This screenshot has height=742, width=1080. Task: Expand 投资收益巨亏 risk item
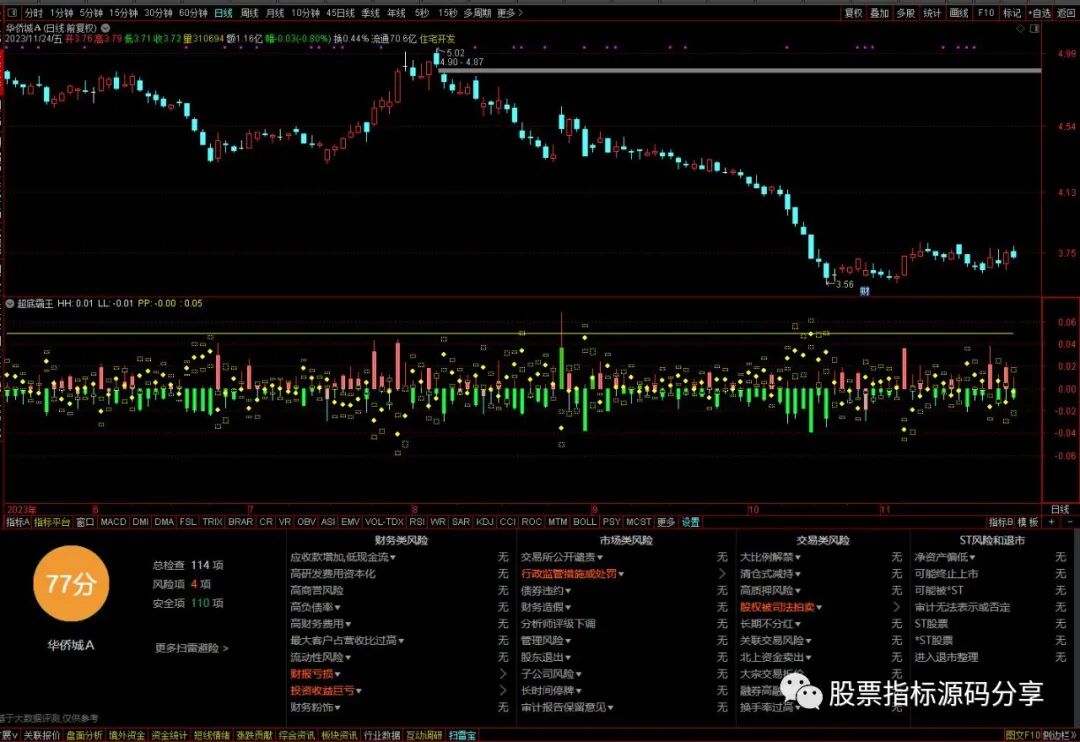pyautogui.click(x=326, y=690)
